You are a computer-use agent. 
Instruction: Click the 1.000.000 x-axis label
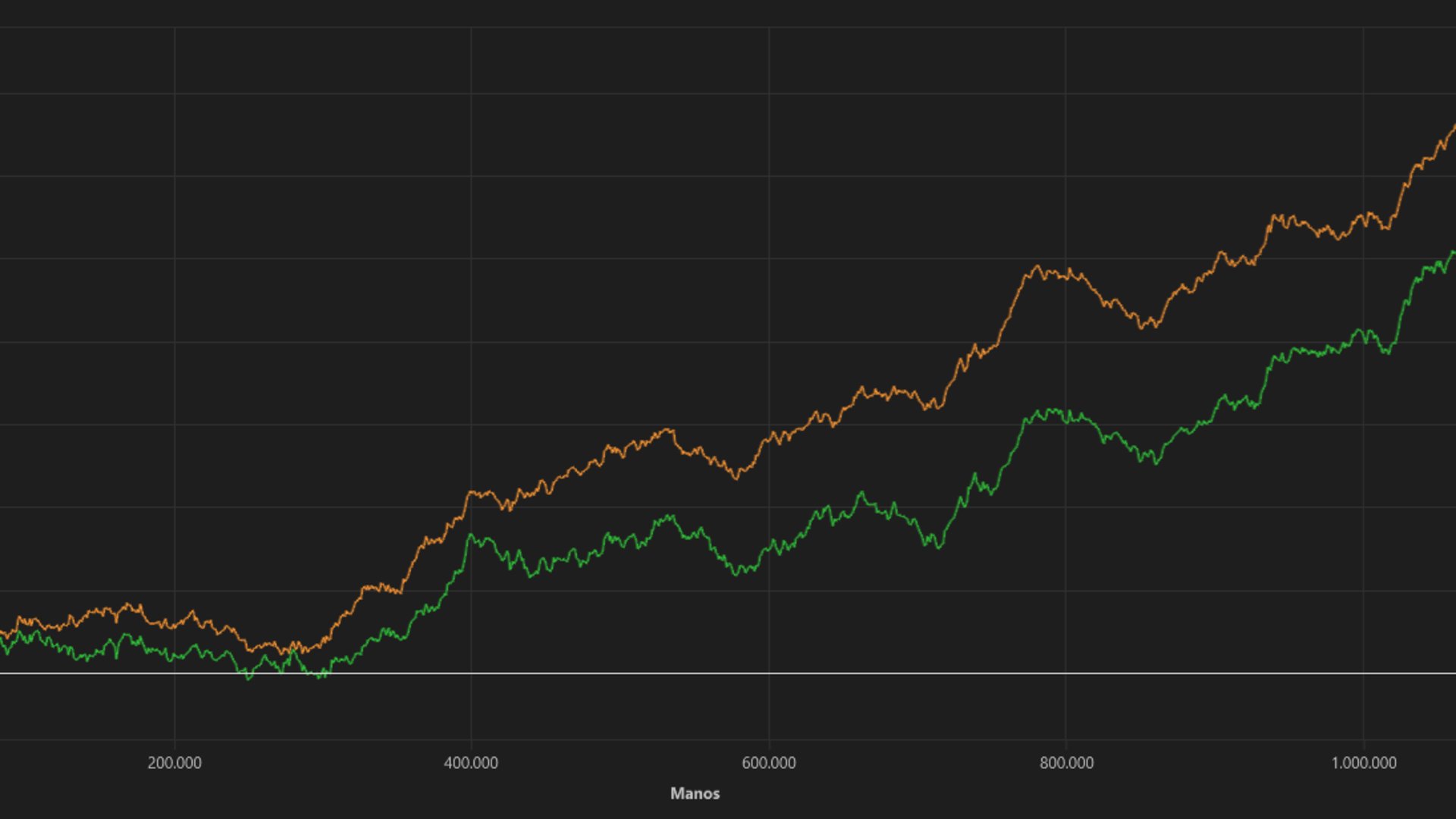pyautogui.click(x=1363, y=763)
